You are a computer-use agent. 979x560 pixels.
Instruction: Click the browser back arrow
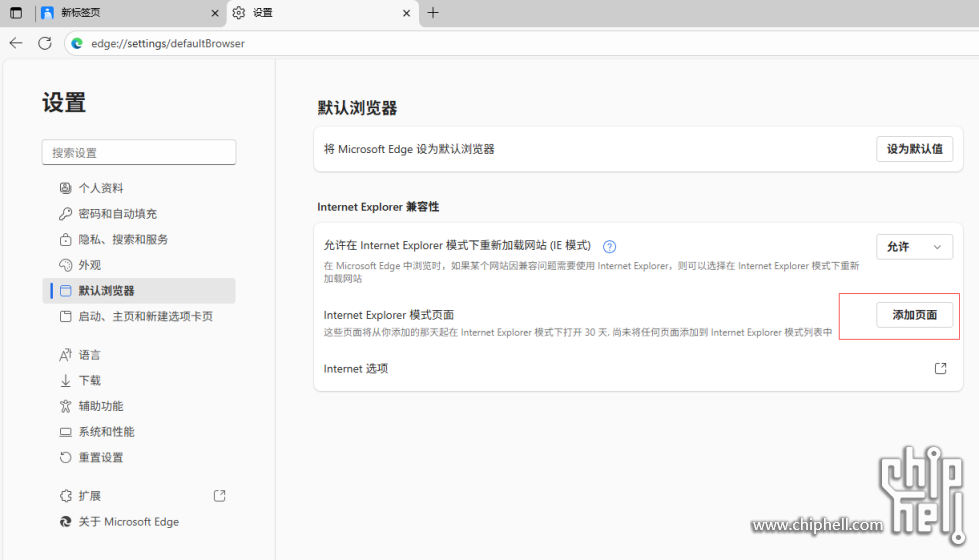pyautogui.click(x=16, y=43)
